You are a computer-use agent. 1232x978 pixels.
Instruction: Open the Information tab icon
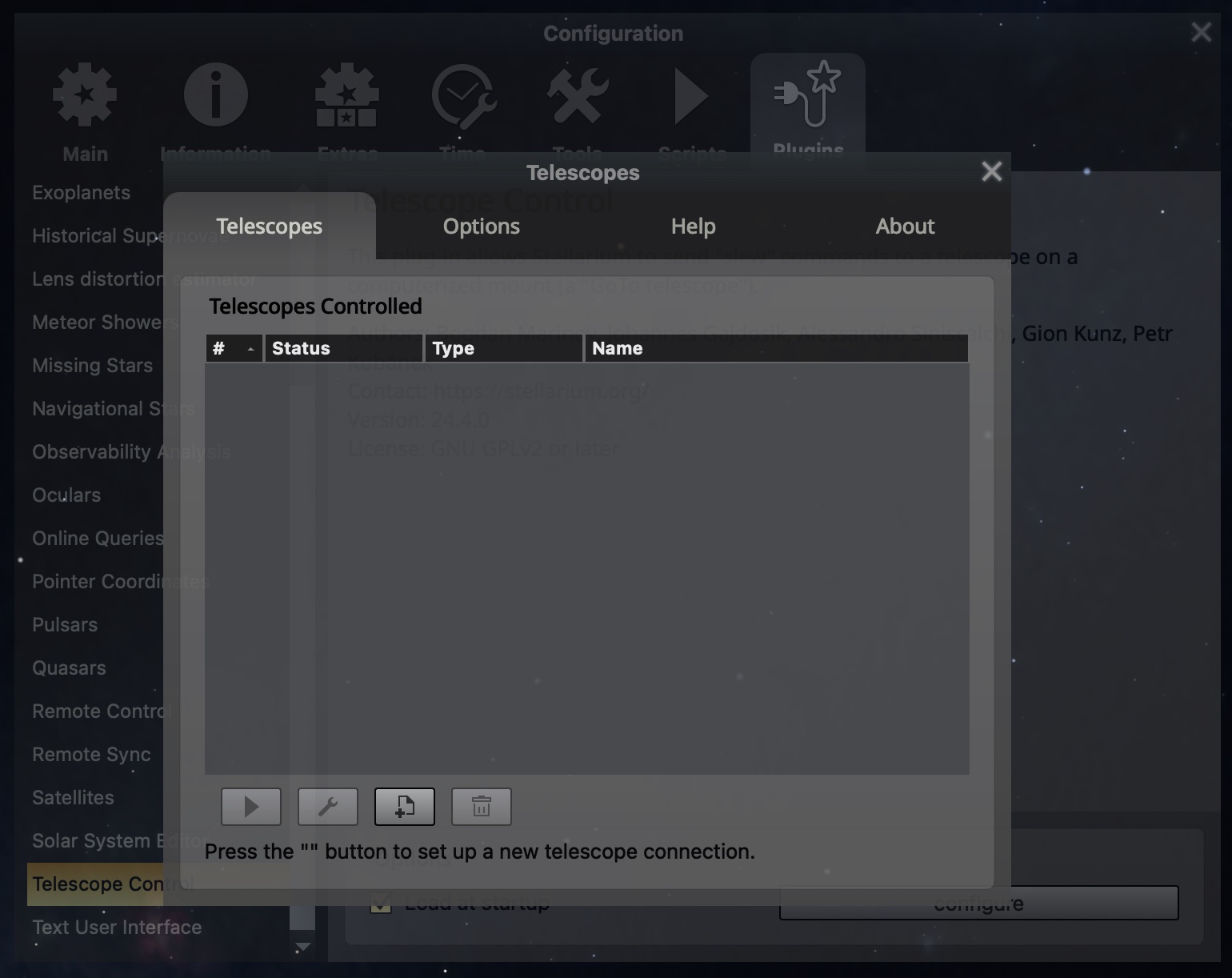pos(215,96)
